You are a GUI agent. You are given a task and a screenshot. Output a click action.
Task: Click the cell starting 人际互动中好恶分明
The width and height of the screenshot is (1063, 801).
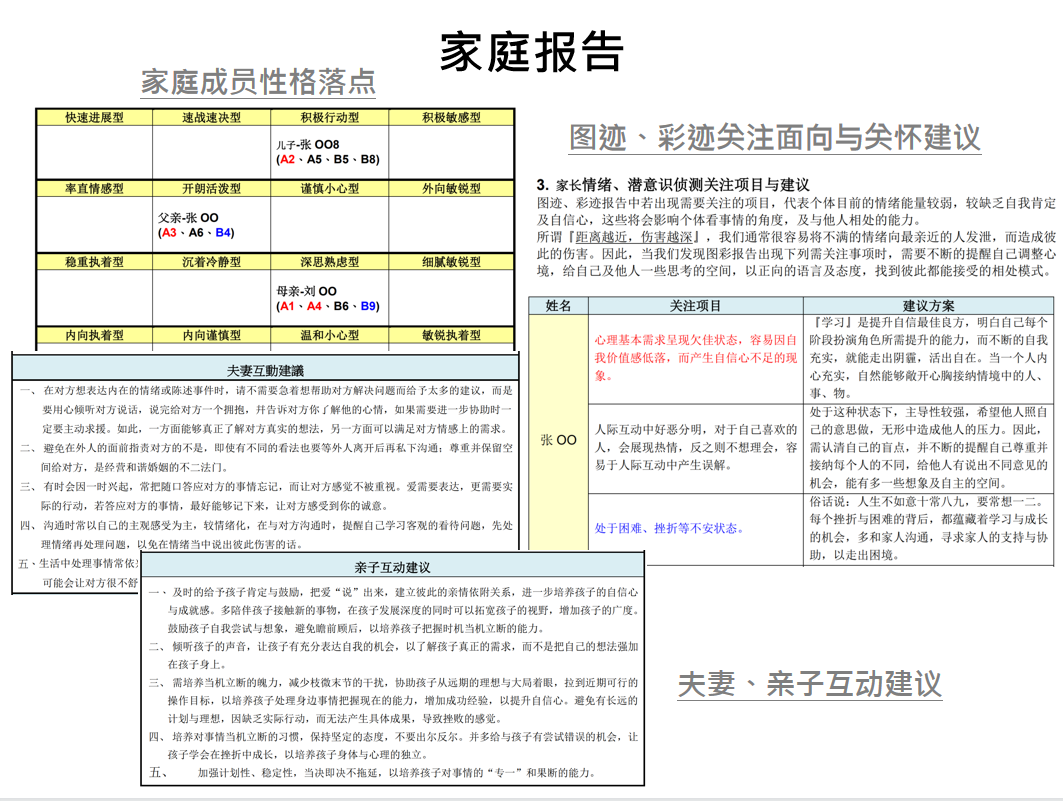(x=696, y=447)
